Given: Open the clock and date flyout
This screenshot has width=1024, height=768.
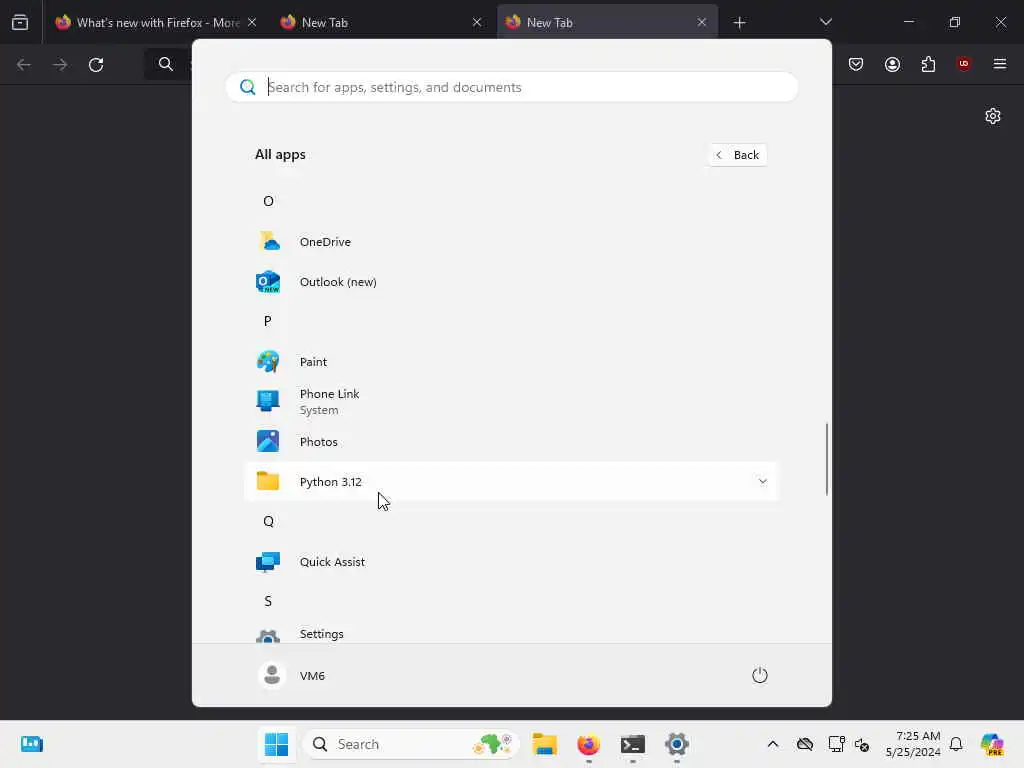Looking at the screenshot, I should tap(913, 744).
